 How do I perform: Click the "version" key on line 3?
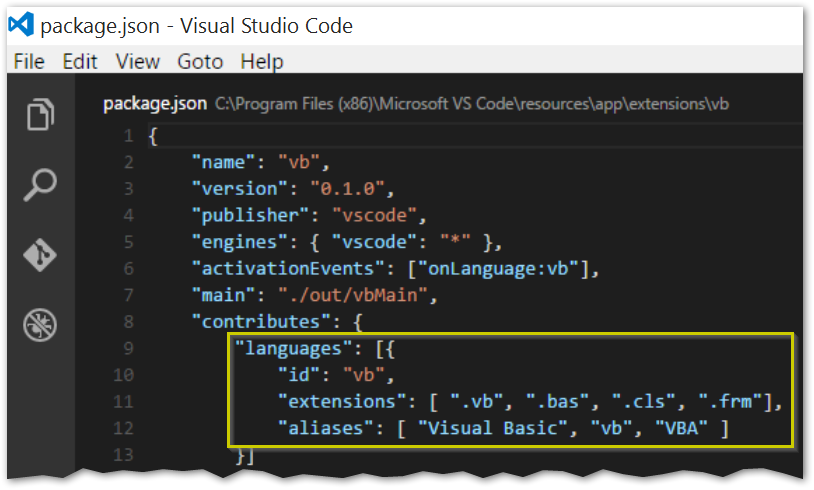tap(239, 188)
